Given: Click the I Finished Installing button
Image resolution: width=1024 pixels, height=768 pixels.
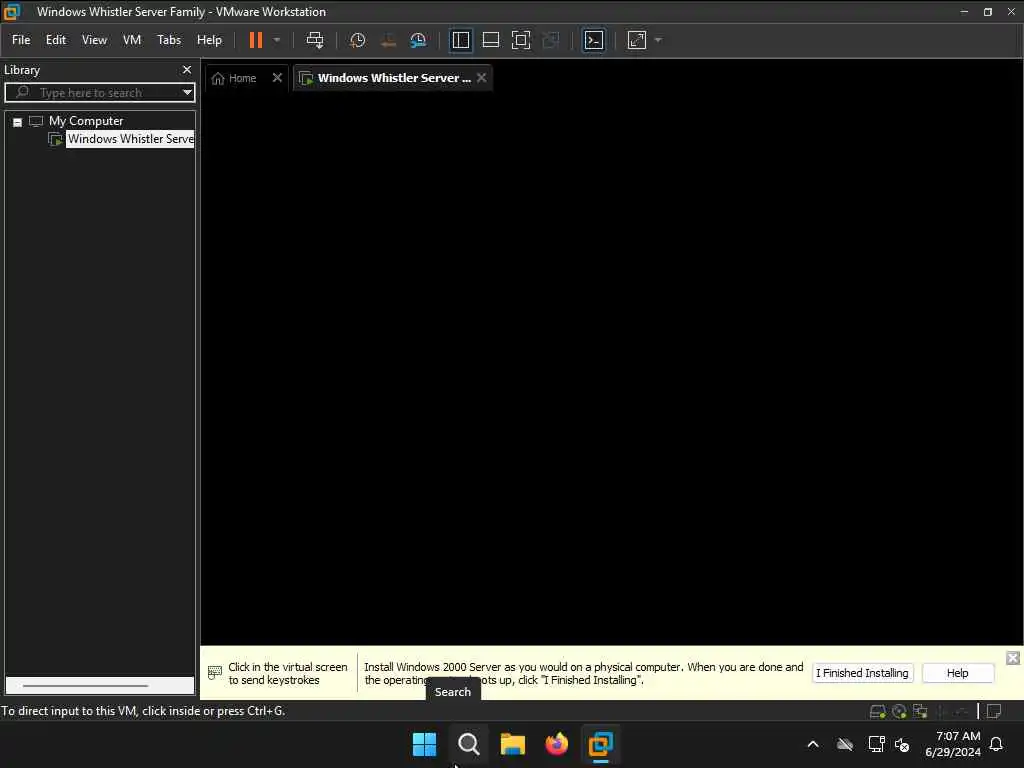Looking at the screenshot, I should tap(862, 673).
